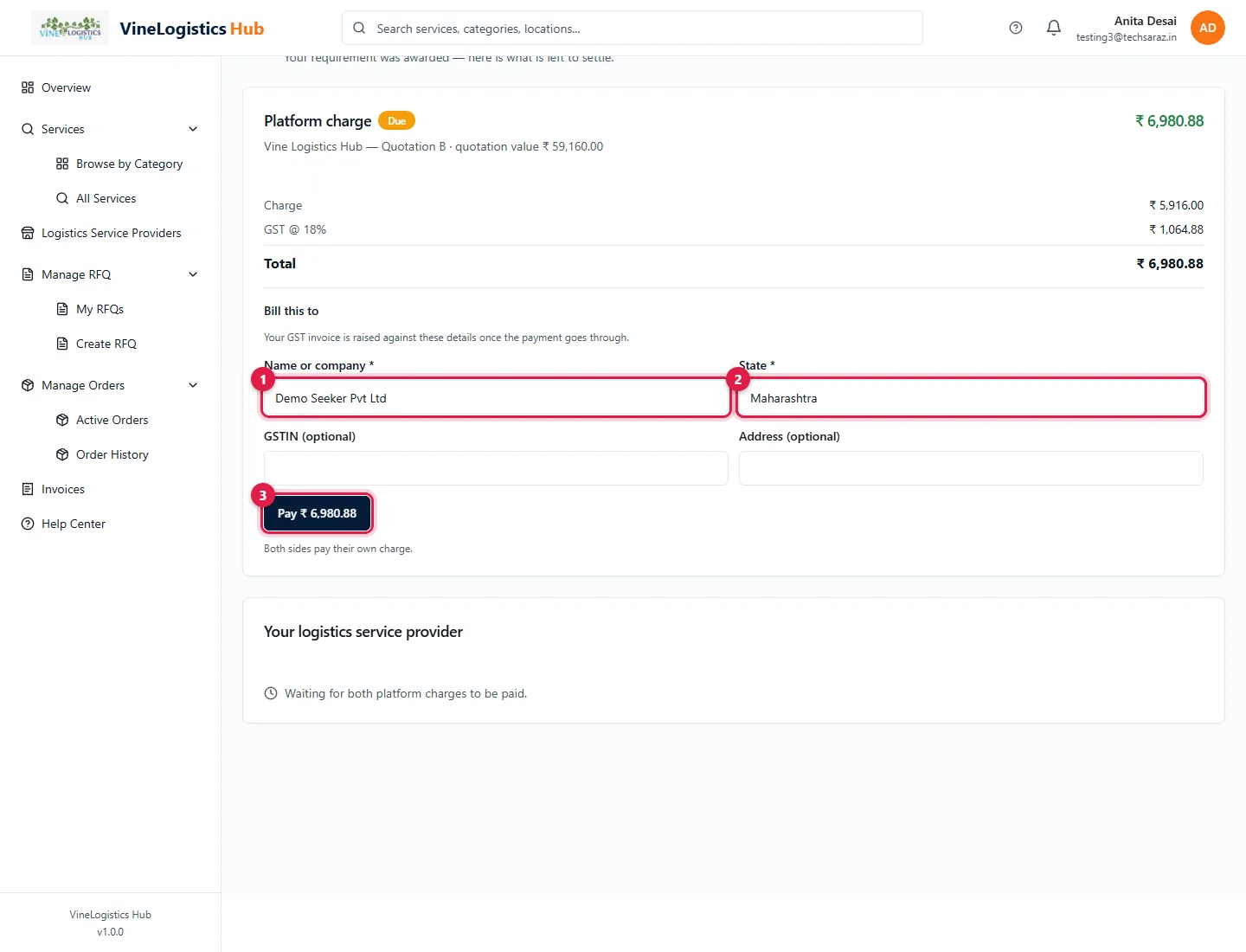The height and width of the screenshot is (952, 1246).
Task: Focus the State field showing Maharashtra
Action: (971, 398)
